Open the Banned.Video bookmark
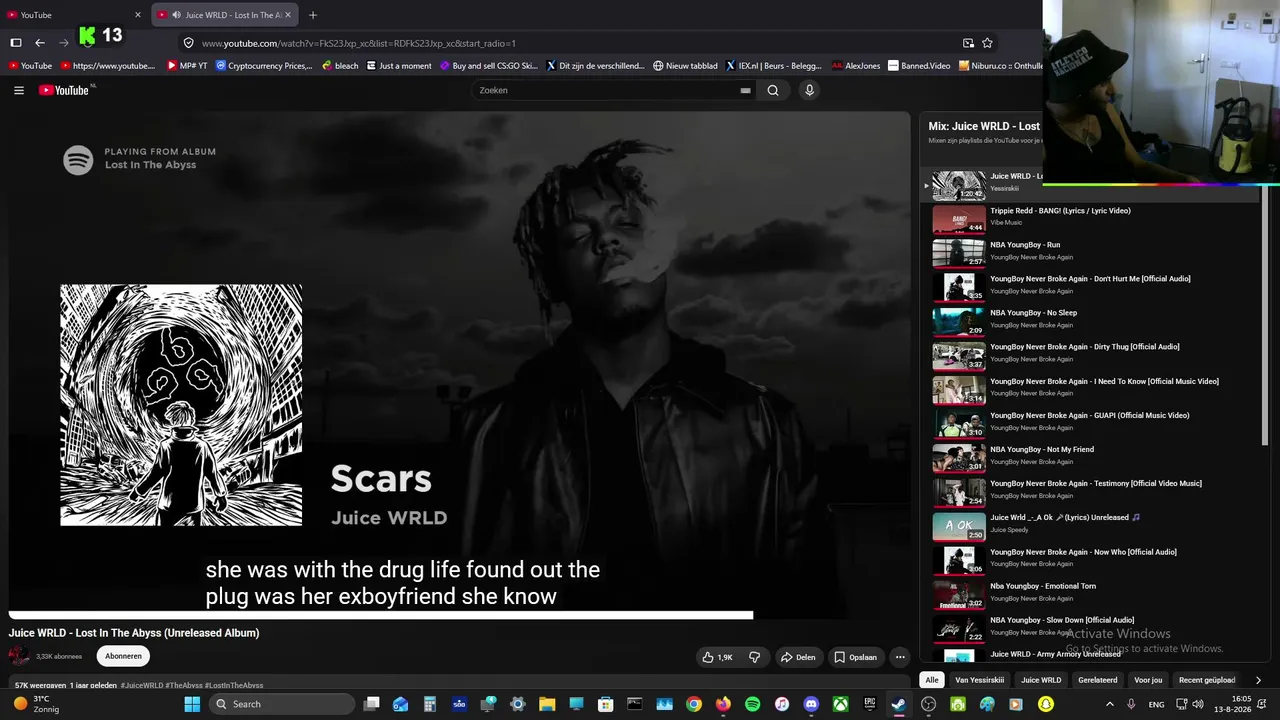Image resolution: width=1280 pixels, height=720 pixels. pyautogui.click(x=919, y=66)
